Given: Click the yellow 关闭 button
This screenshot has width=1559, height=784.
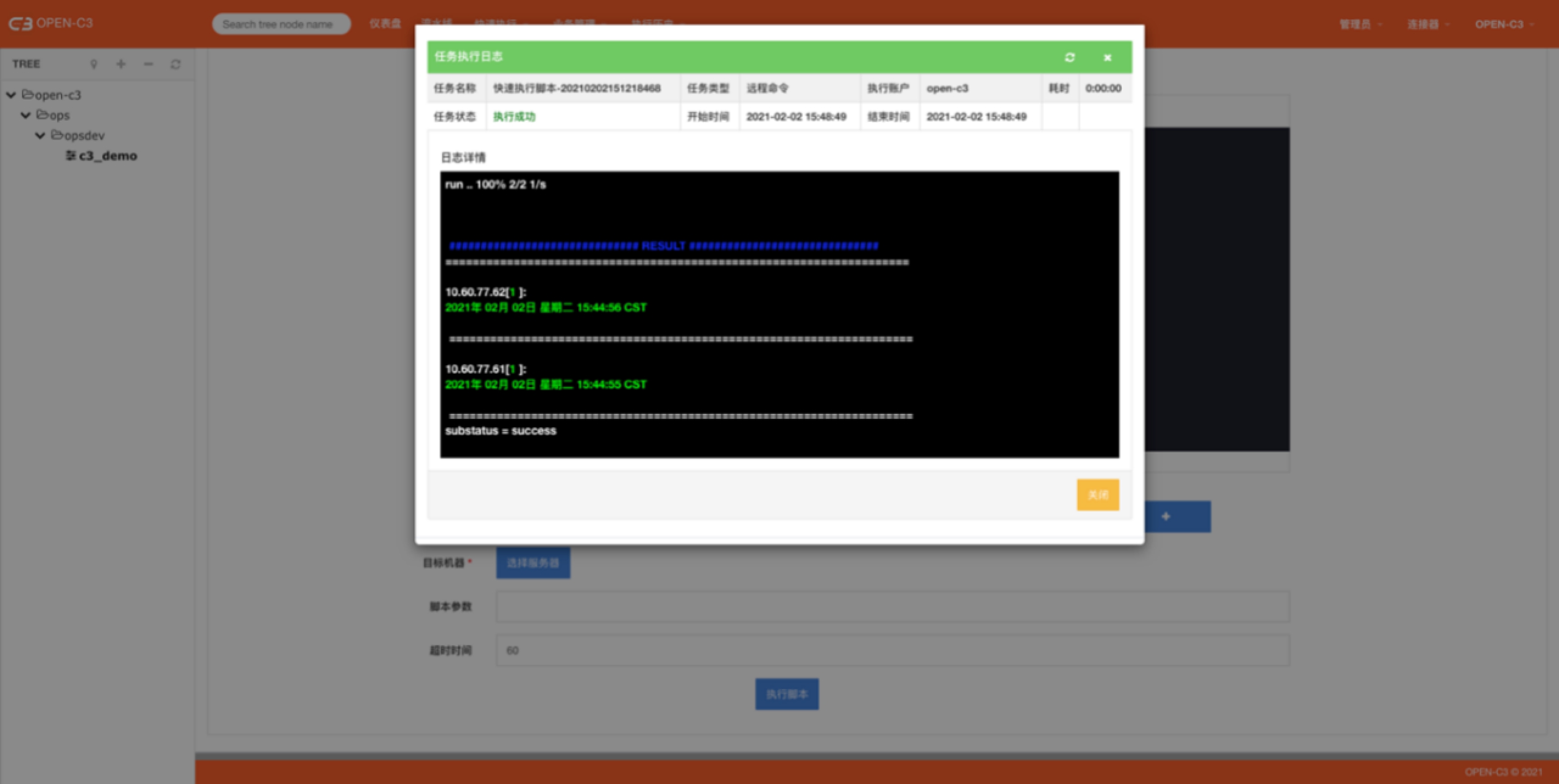Looking at the screenshot, I should click(x=1097, y=495).
